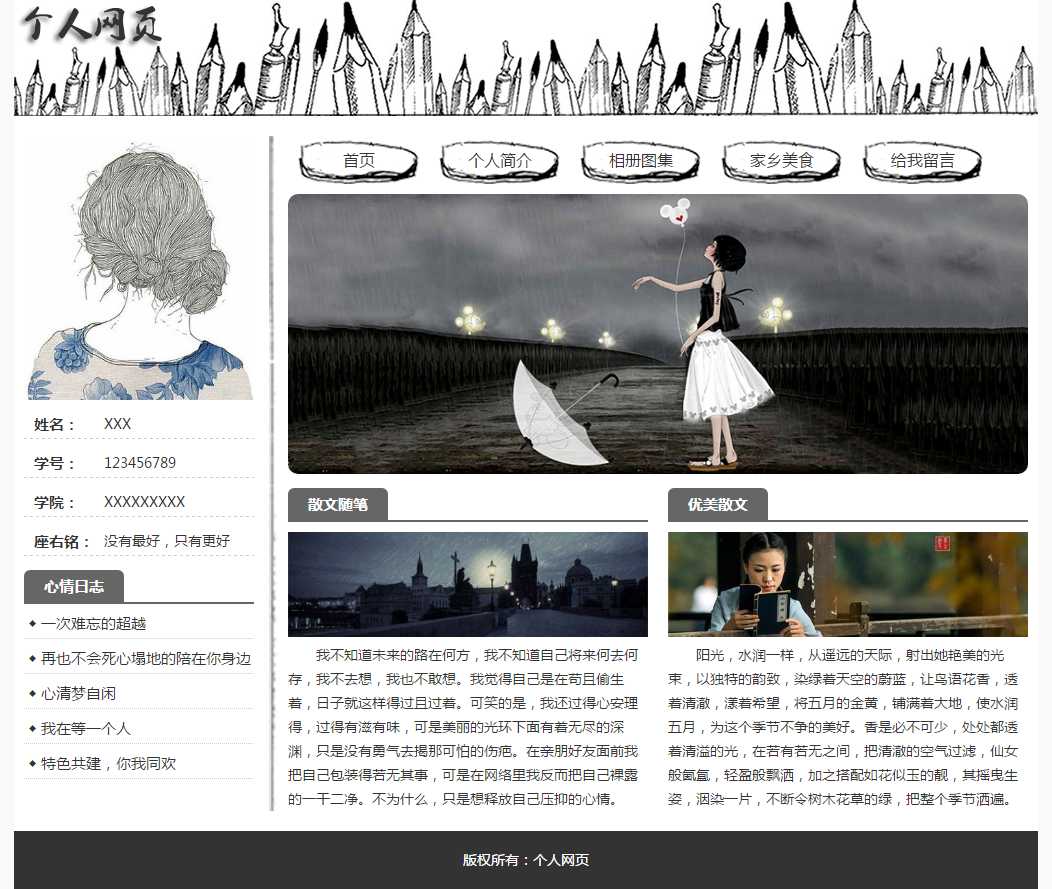Open the 相册图集 navigation item

coord(640,161)
